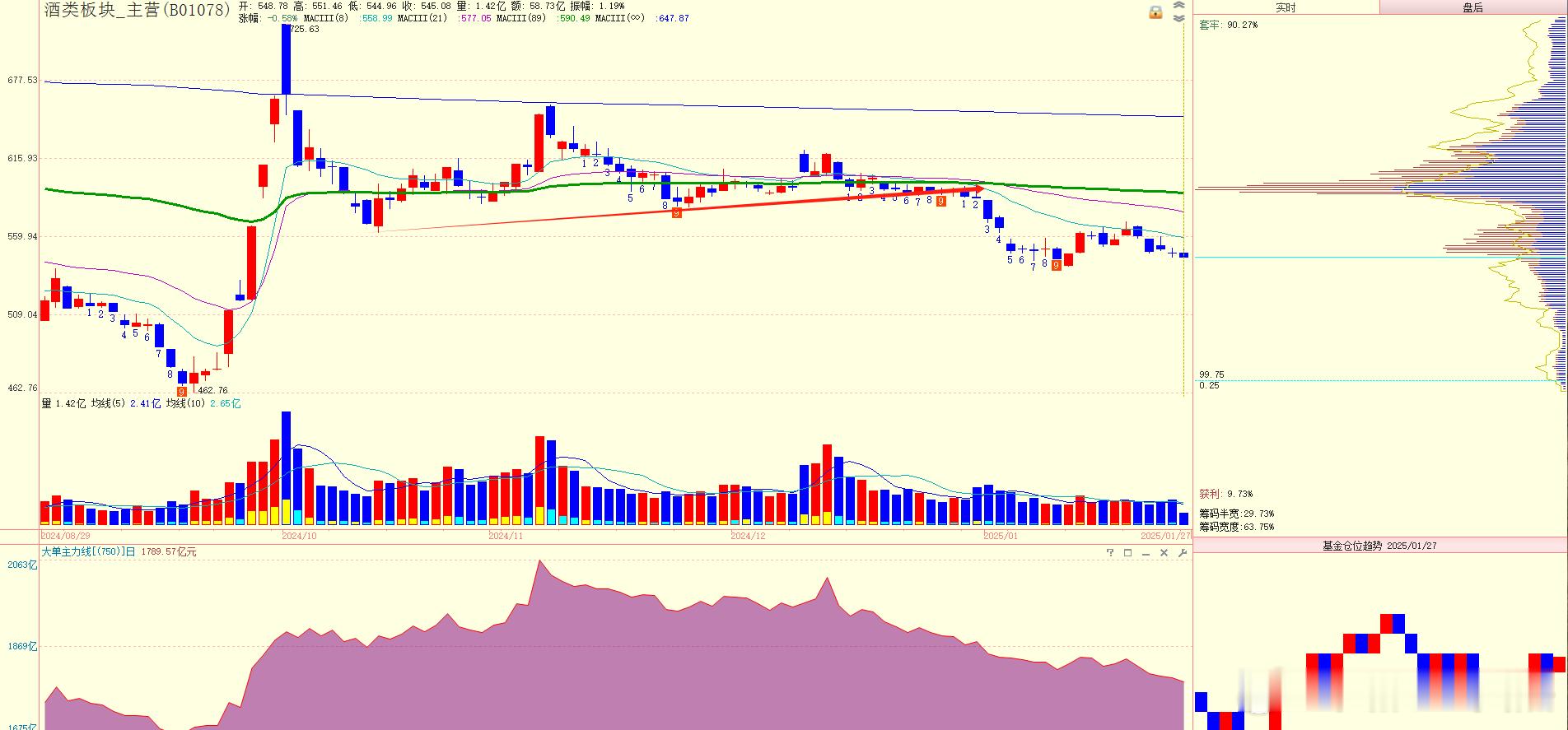Click the 615.93 price axis label

pos(22,158)
